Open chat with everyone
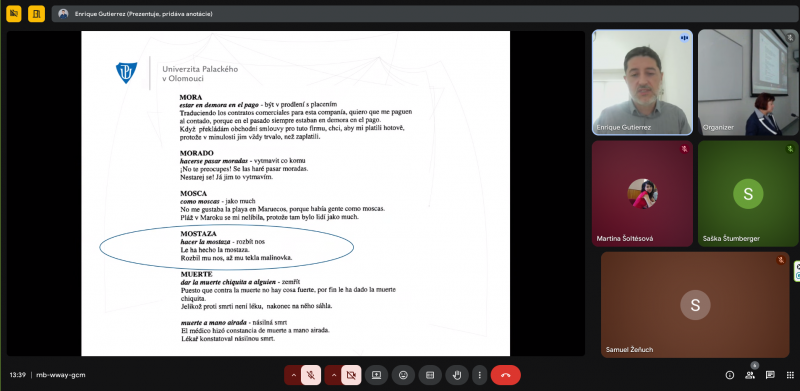 tap(770, 375)
